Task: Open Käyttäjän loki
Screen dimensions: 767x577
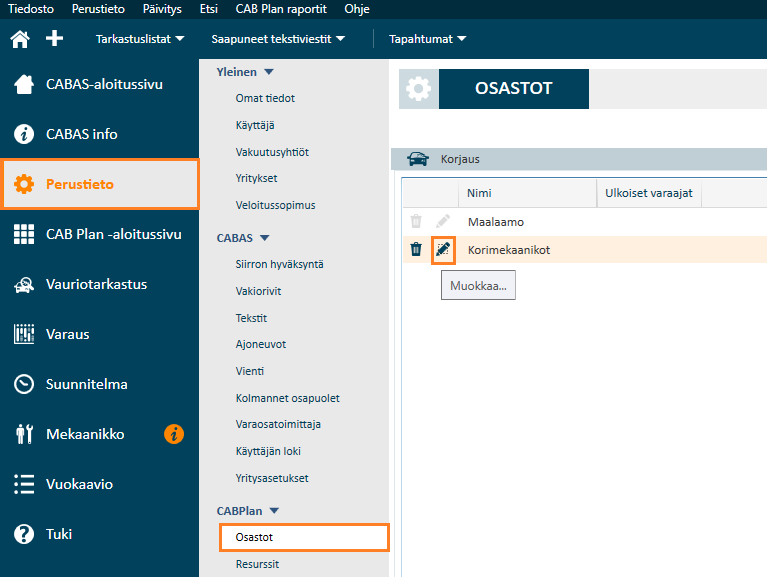Action: 268,451
